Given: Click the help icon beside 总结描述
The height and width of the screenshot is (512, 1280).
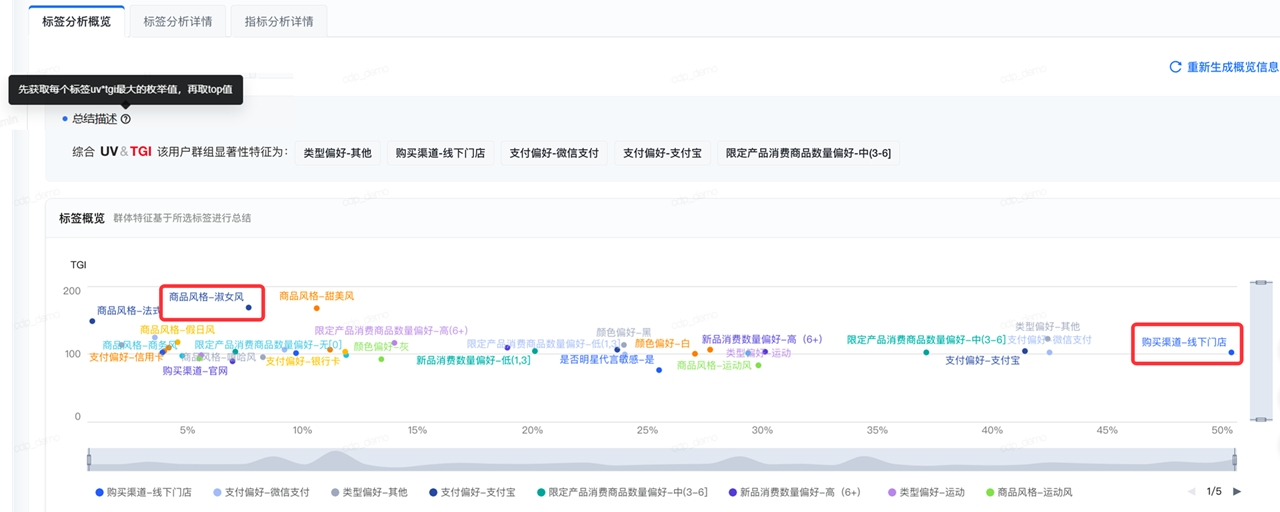Looking at the screenshot, I should pos(125,119).
